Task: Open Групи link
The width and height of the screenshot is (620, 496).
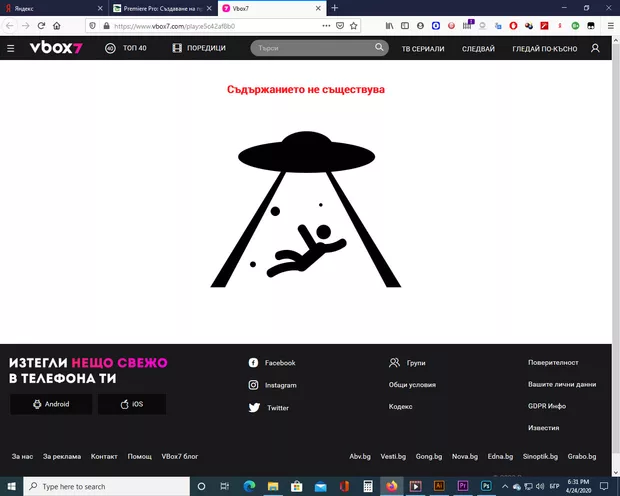Action: pos(407,363)
